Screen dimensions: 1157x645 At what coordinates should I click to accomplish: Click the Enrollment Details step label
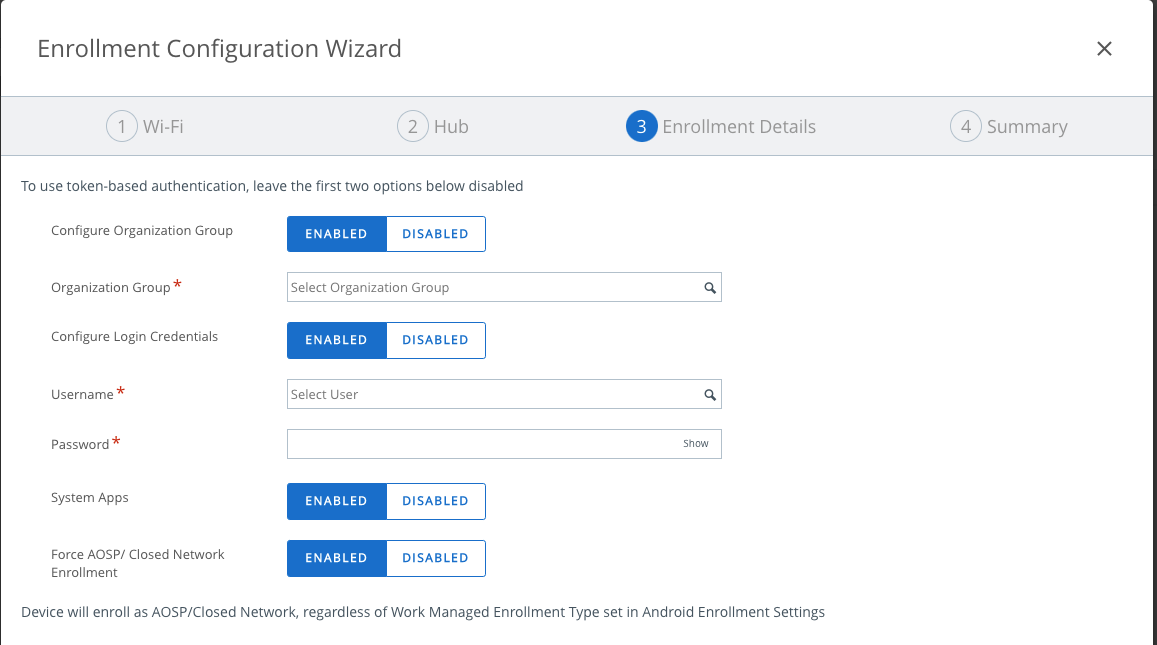coord(739,126)
